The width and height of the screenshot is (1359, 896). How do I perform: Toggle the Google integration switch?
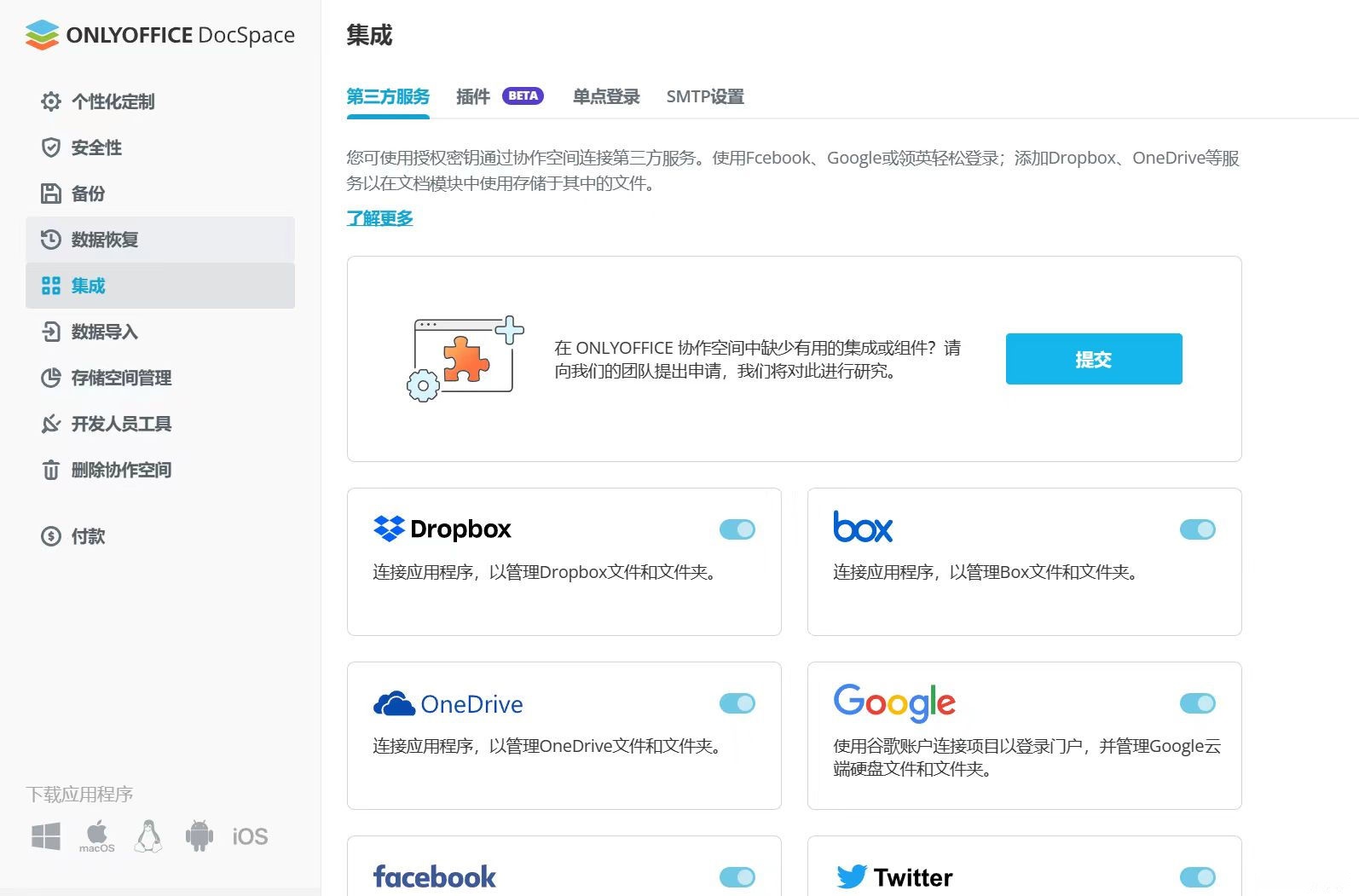coord(1198,703)
